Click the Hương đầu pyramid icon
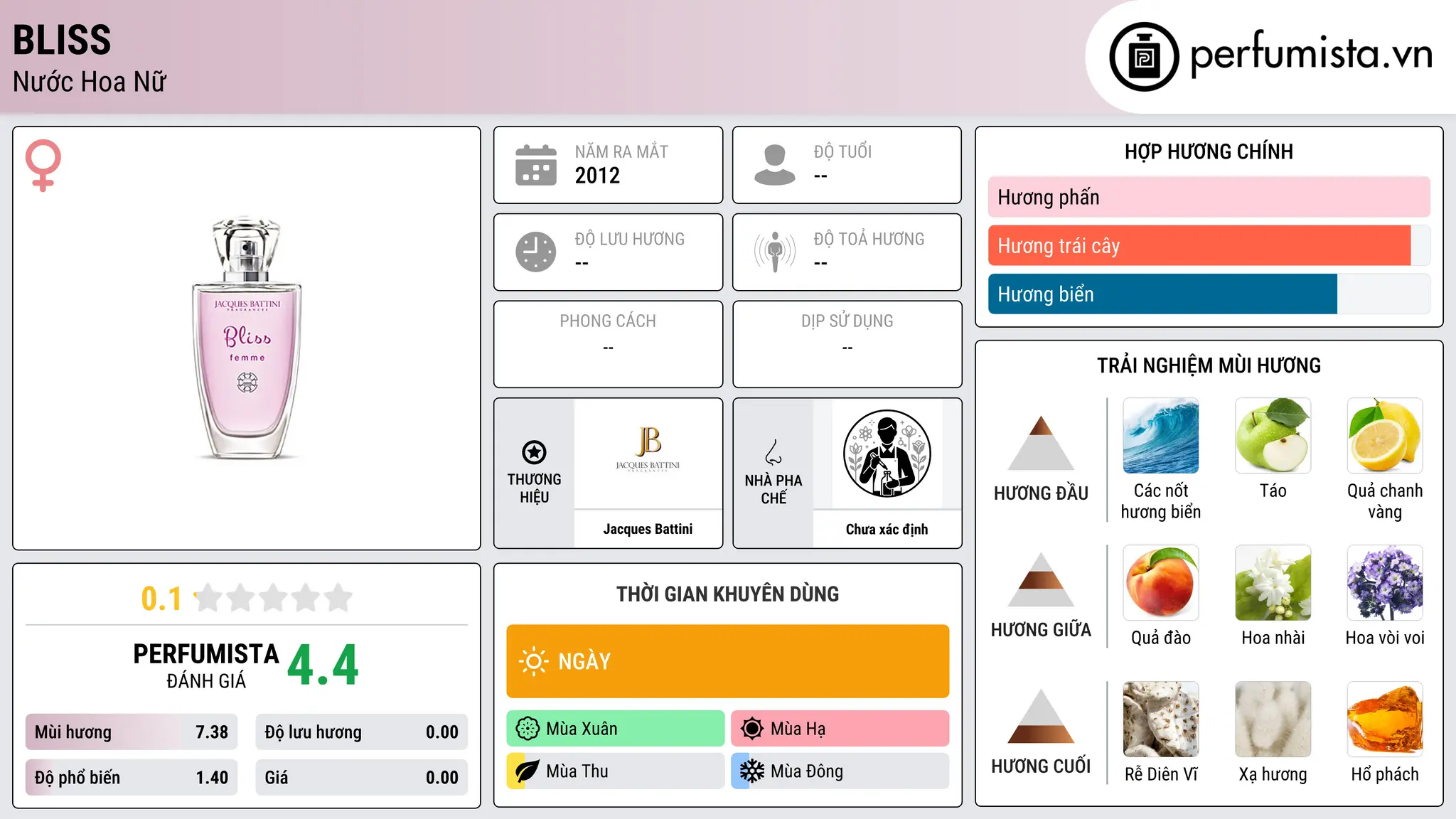 (x=1041, y=443)
